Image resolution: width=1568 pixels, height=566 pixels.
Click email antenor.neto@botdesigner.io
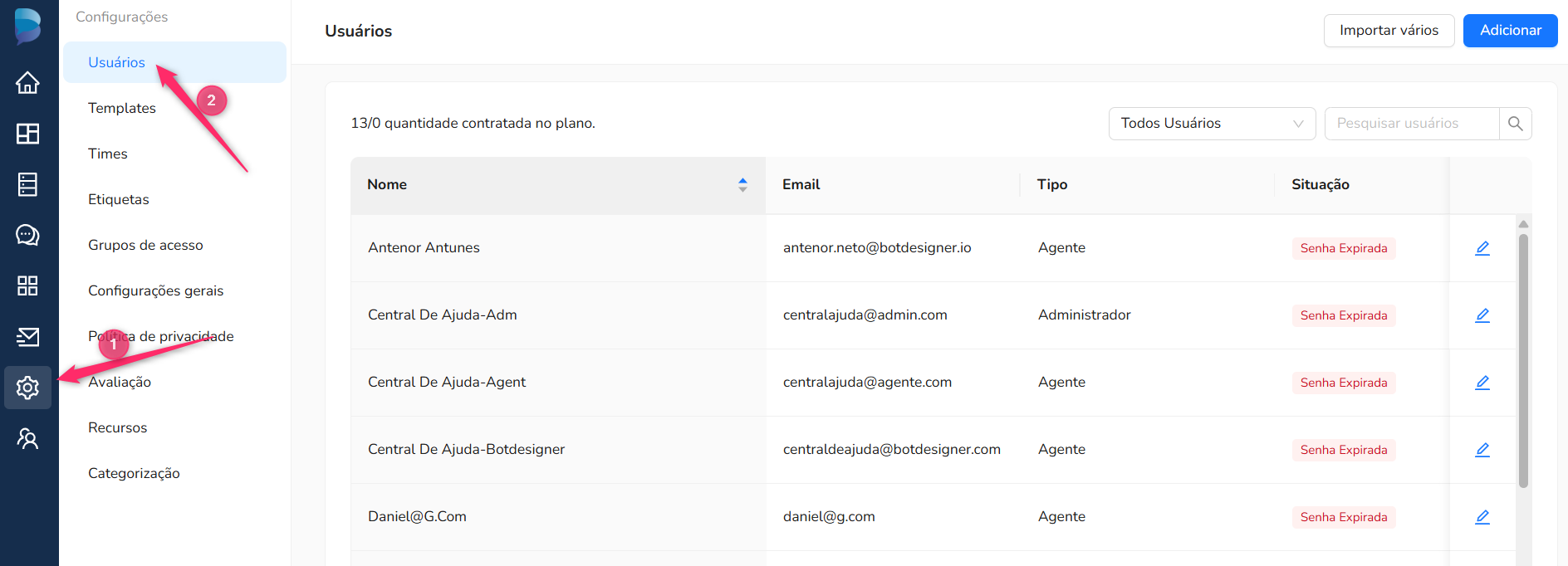pos(877,247)
